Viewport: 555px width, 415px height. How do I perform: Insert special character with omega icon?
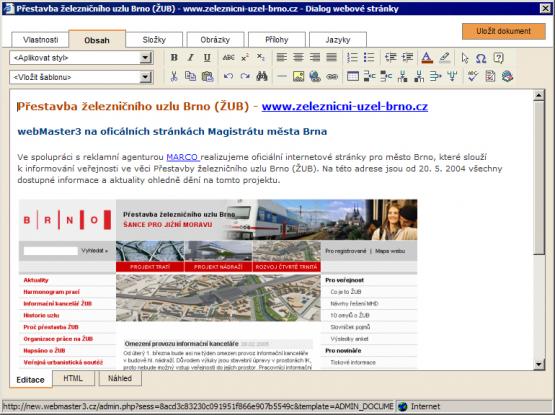481,58
